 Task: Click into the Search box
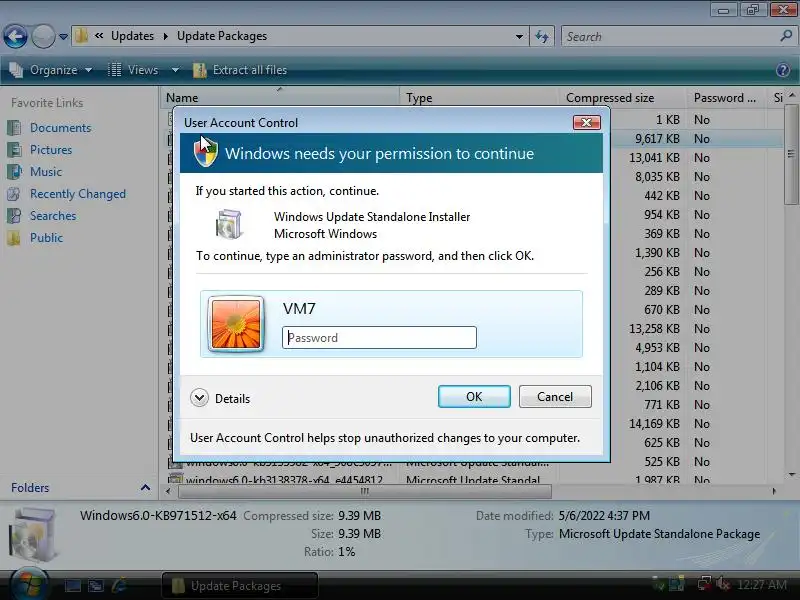669,36
